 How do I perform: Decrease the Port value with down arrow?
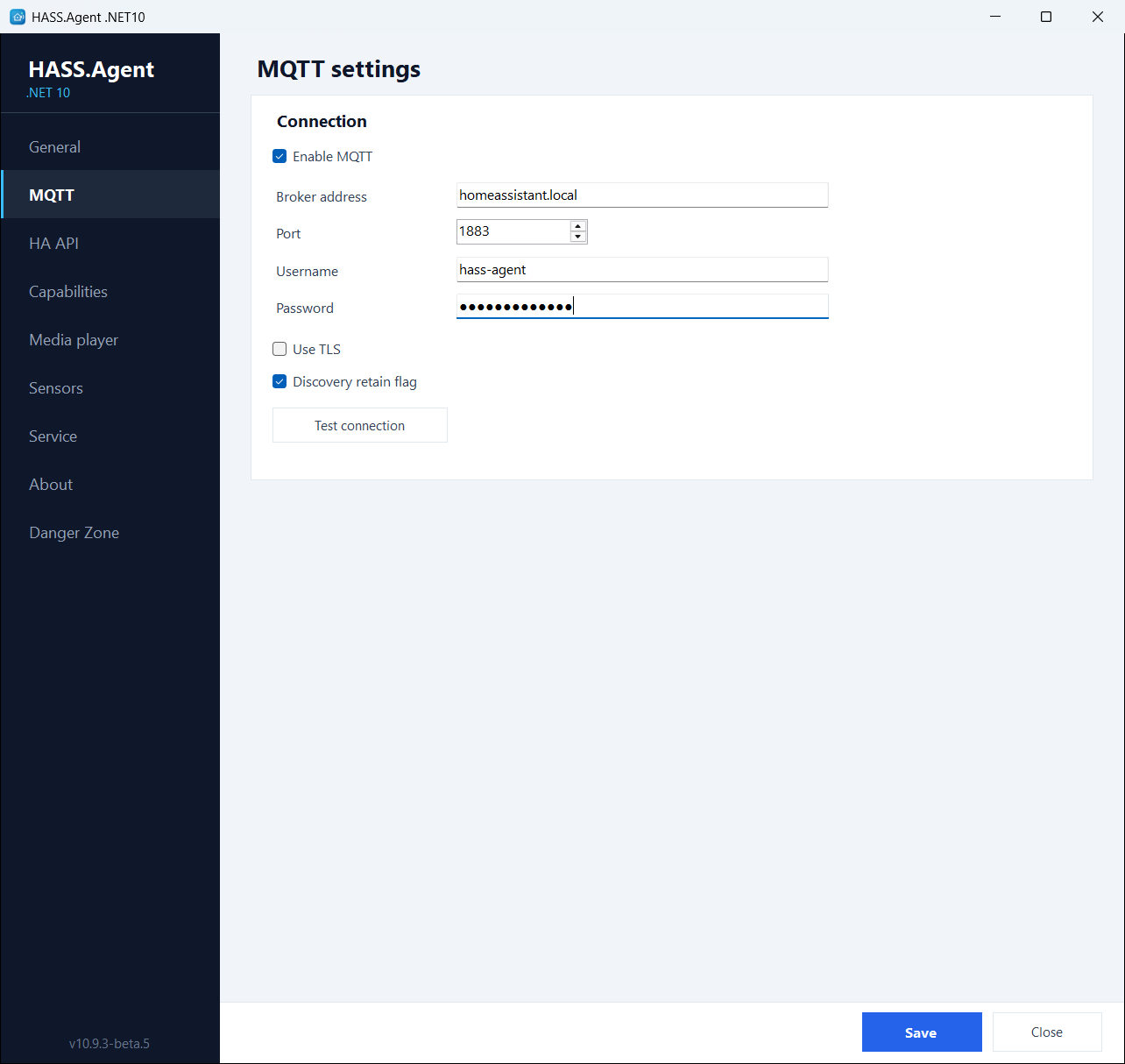(x=577, y=237)
